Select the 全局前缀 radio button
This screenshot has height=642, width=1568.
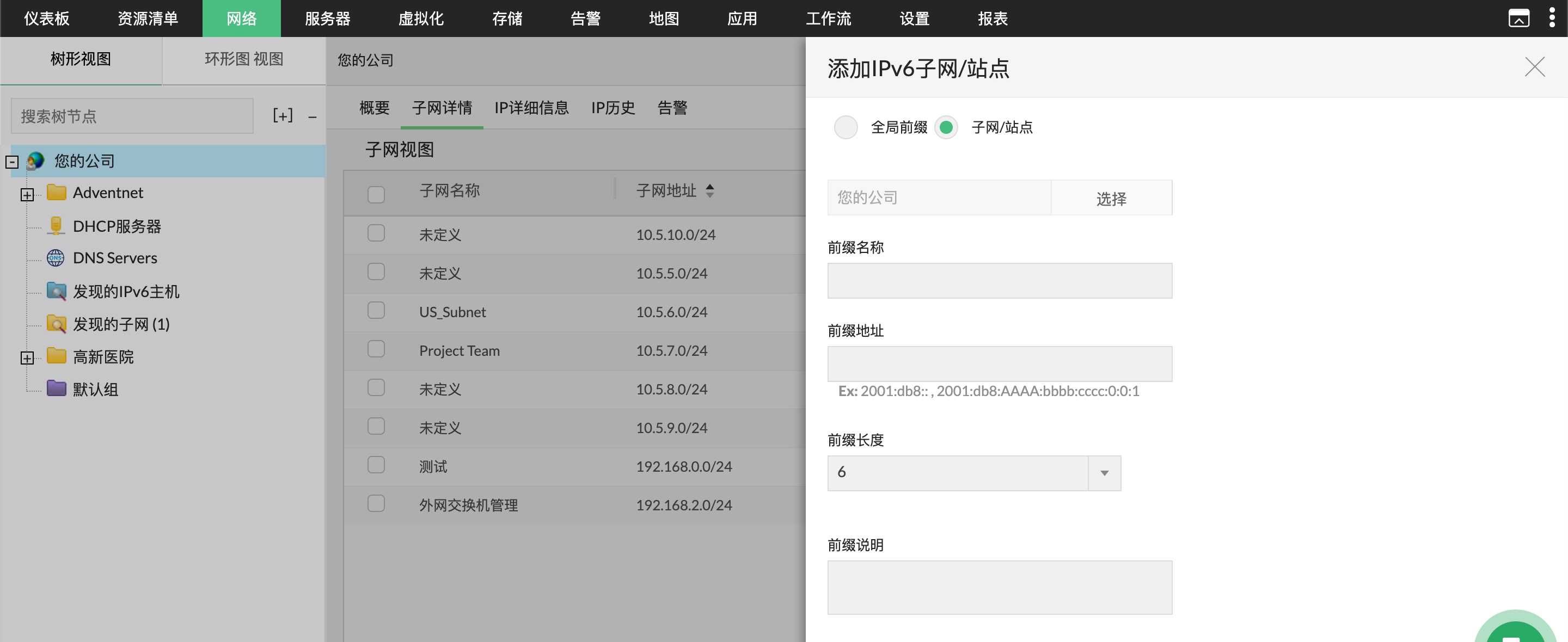pyautogui.click(x=846, y=127)
